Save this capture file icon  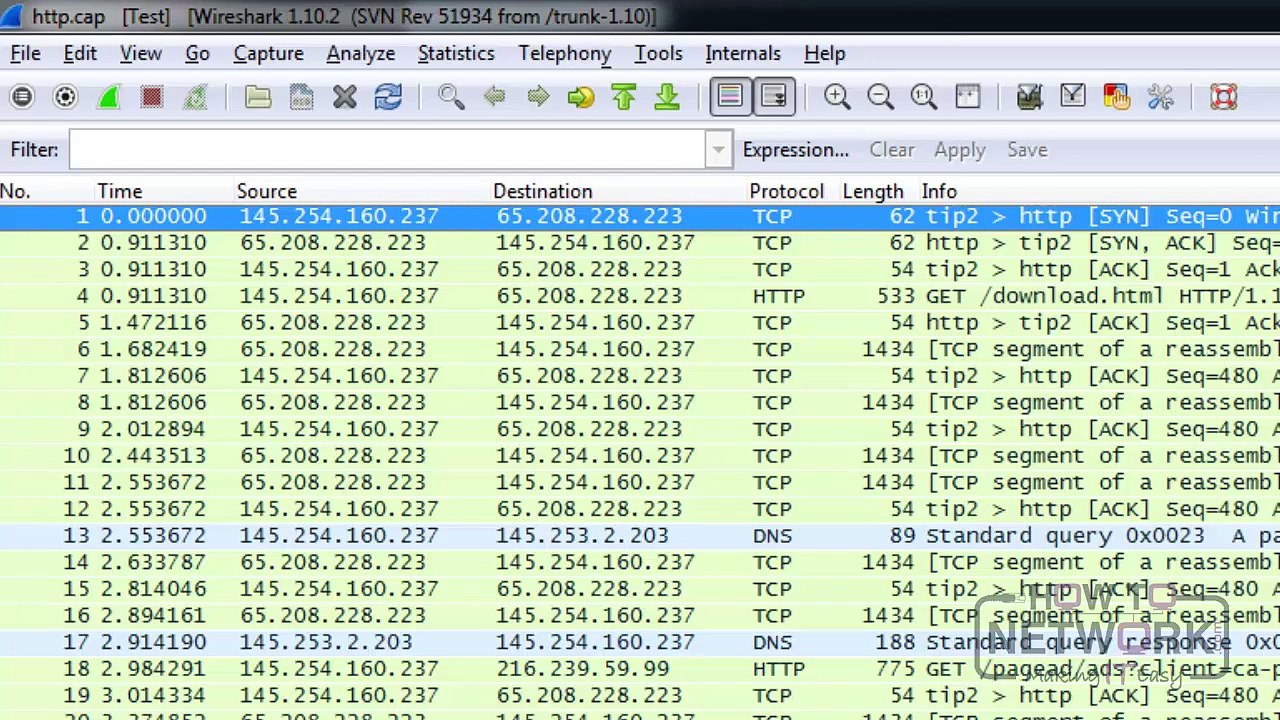[301, 97]
